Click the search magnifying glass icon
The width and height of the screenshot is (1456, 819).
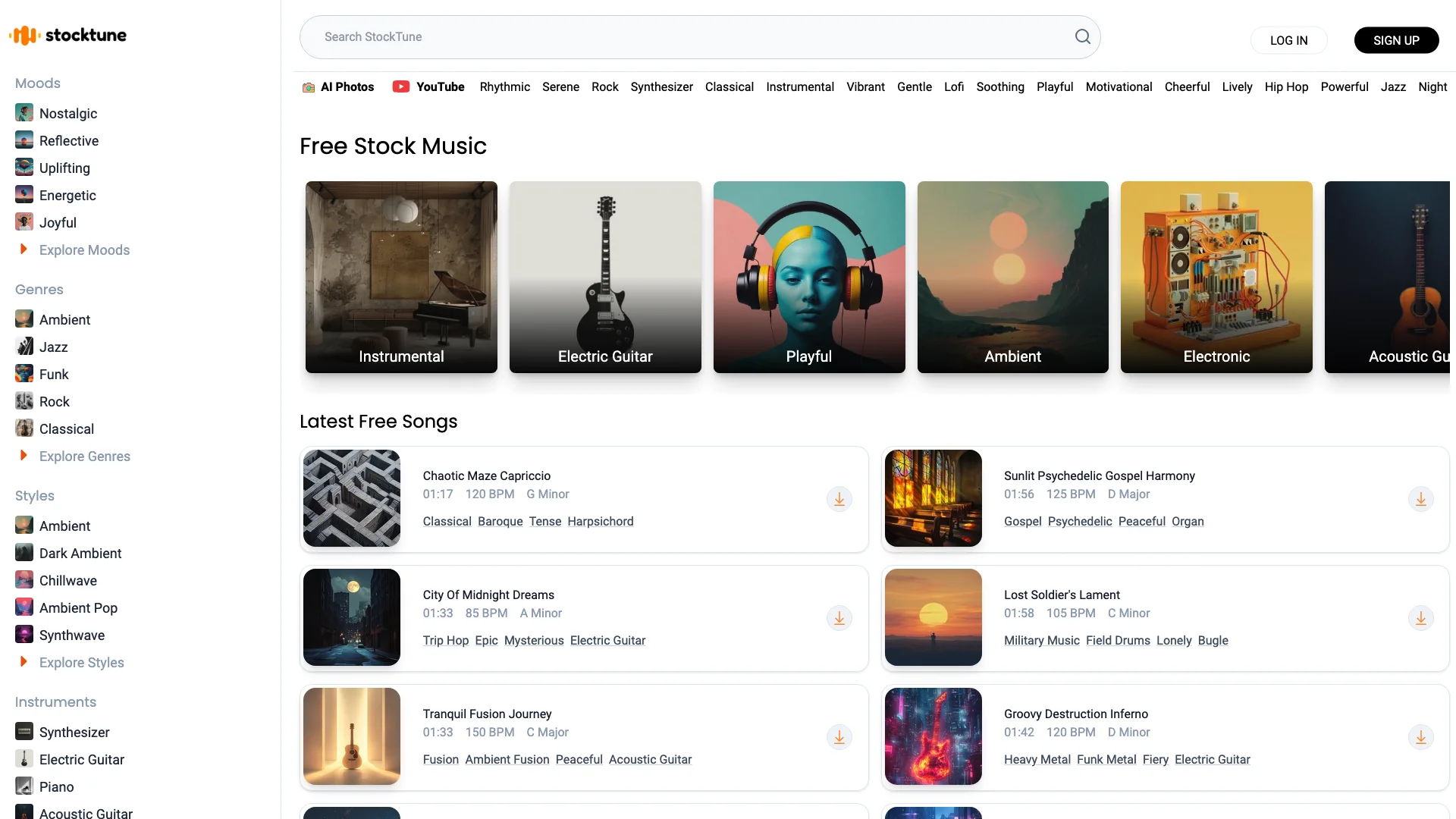tap(1083, 37)
